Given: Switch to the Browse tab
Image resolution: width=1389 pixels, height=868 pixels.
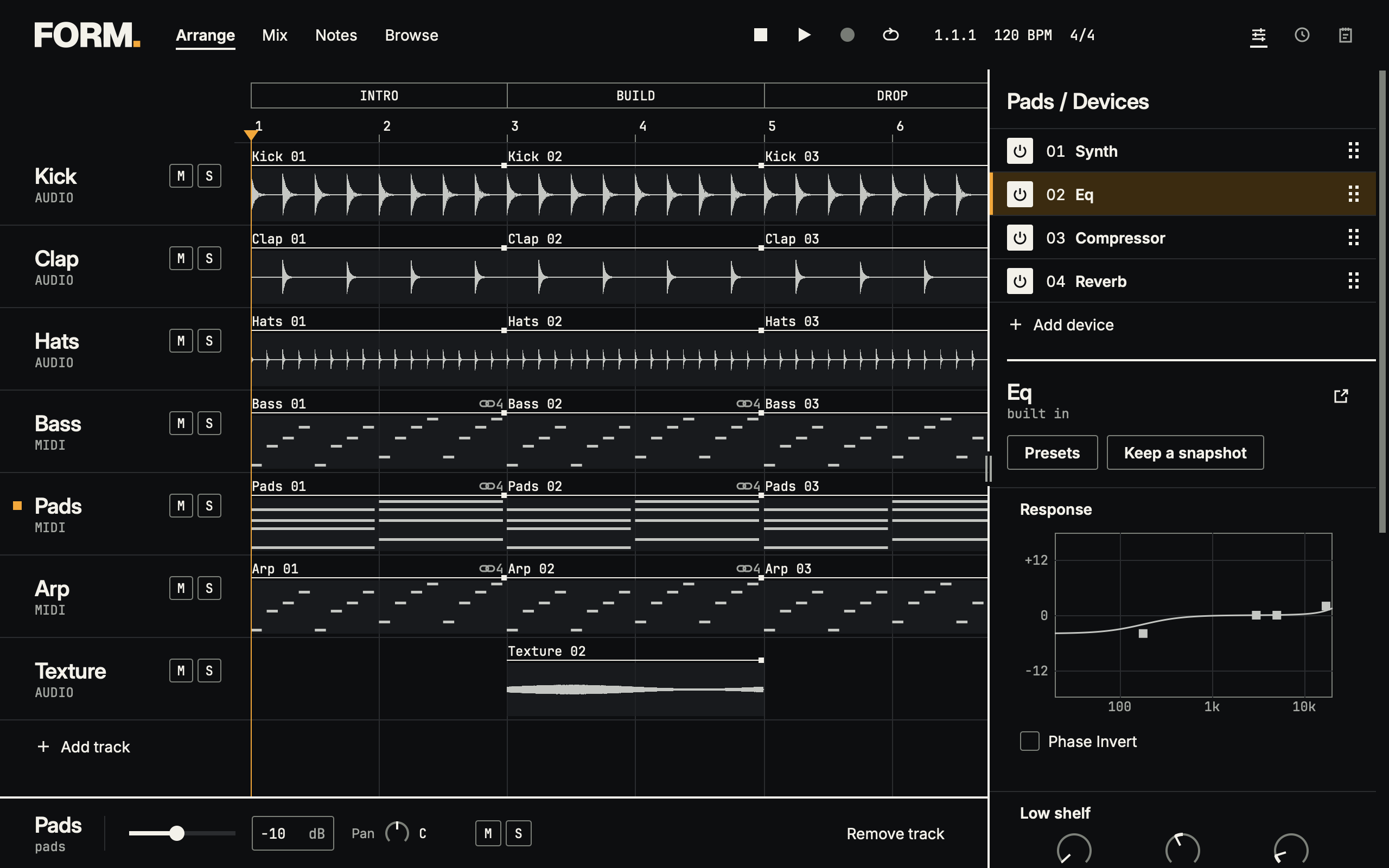Looking at the screenshot, I should tap(411, 35).
